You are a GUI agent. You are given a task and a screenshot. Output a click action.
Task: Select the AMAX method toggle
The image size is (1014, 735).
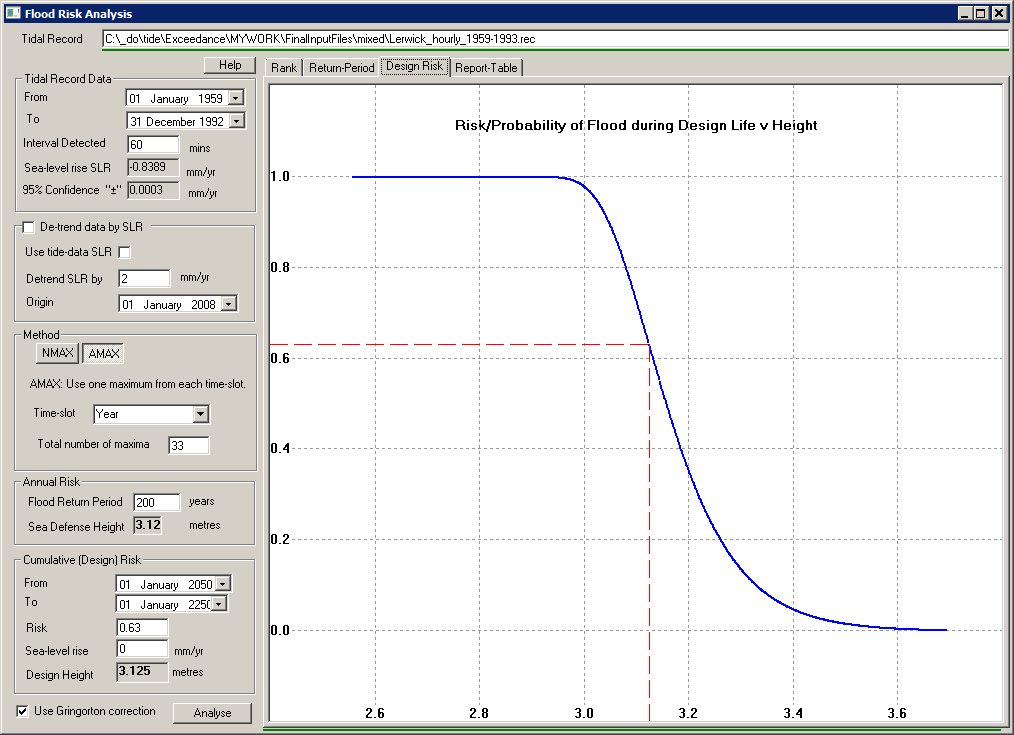[103, 354]
